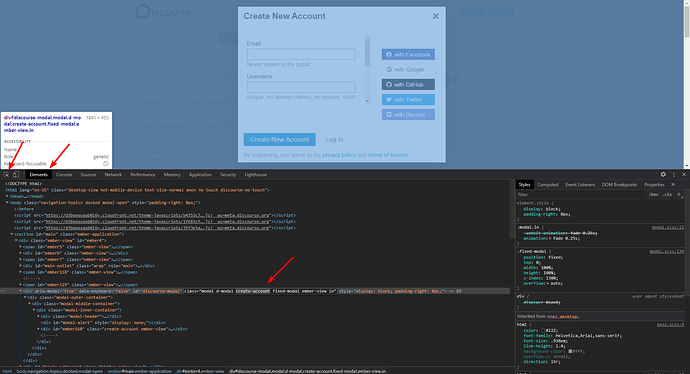Screen dimensions: 690x374
Task: Switch to the Console tab
Action: (x=64, y=175)
